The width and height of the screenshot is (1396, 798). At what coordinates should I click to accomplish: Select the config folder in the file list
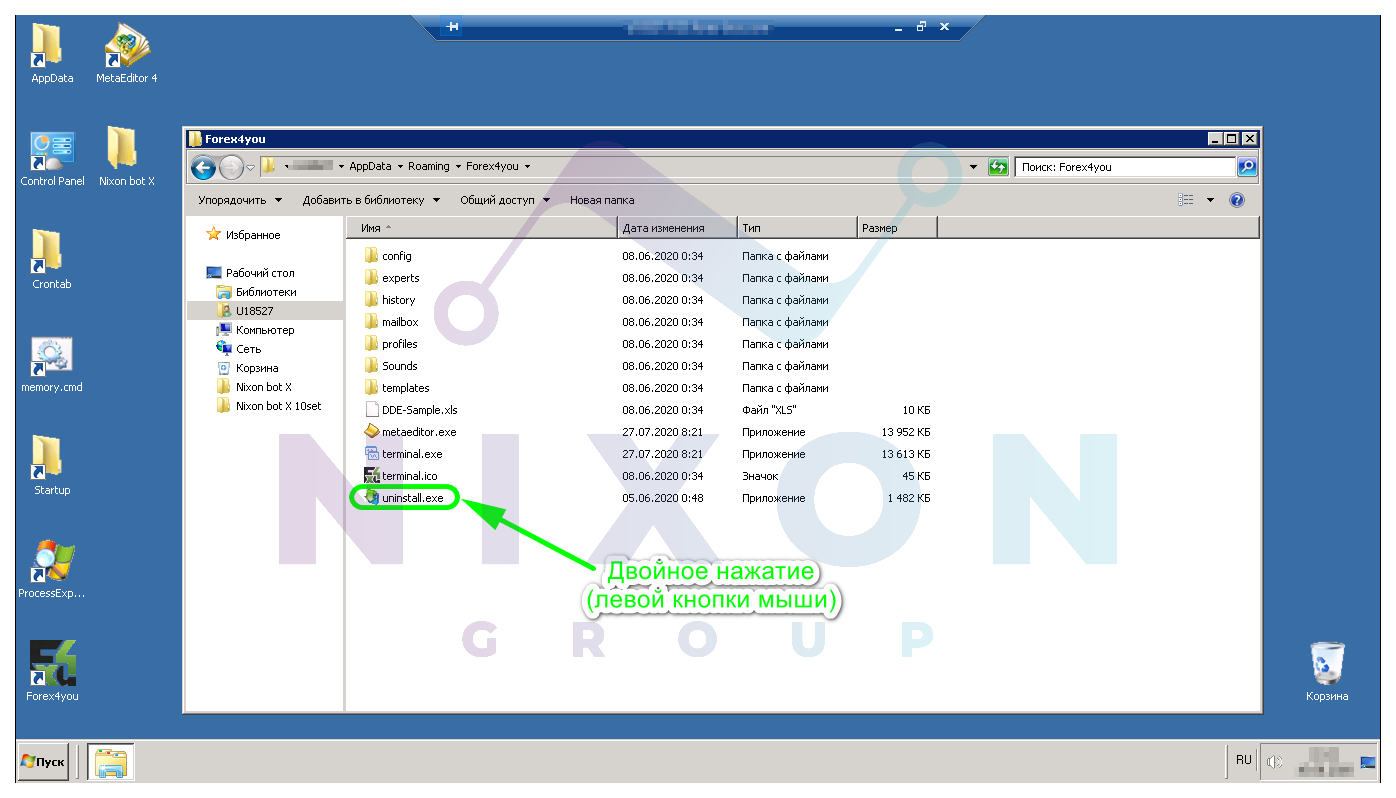click(x=388, y=256)
